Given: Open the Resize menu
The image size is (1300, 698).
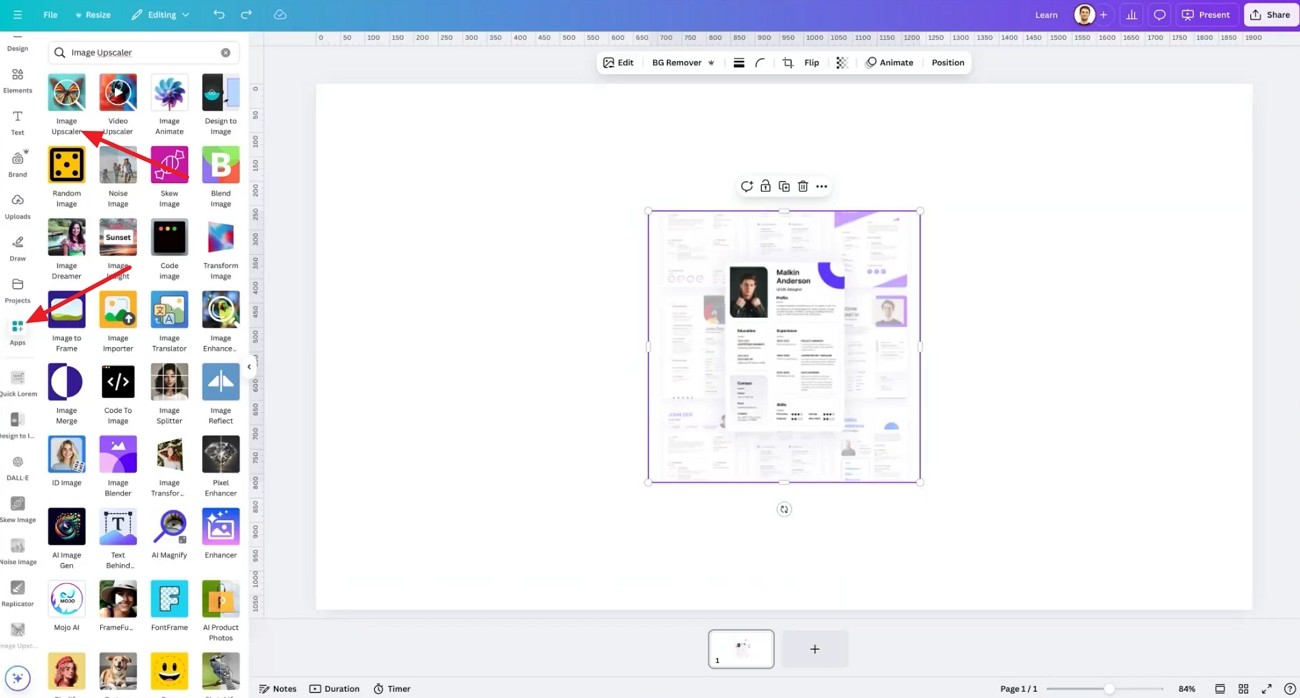Looking at the screenshot, I should pyautogui.click(x=93, y=15).
